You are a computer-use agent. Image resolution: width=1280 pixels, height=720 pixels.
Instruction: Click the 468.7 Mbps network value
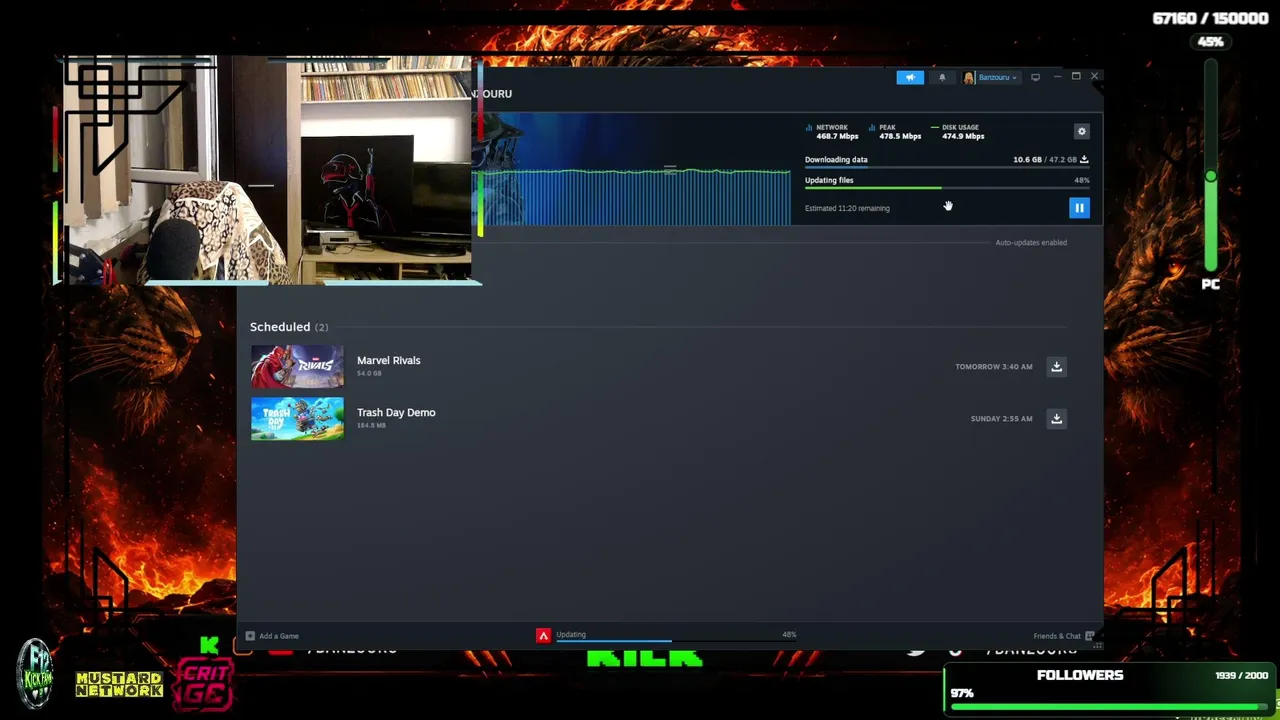click(x=837, y=136)
